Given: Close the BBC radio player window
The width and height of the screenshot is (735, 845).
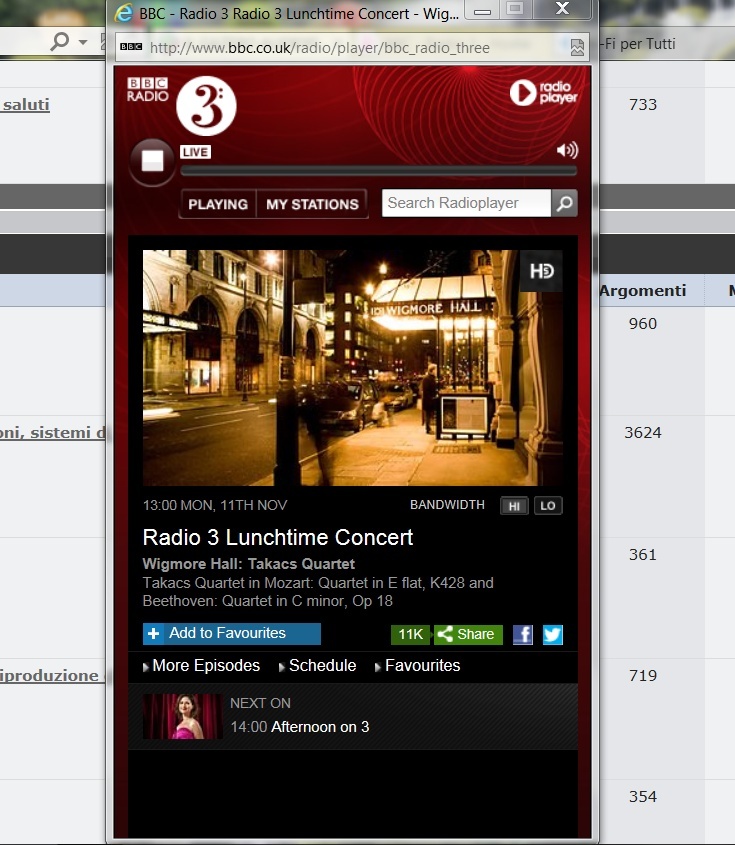Looking at the screenshot, I should 563,9.
